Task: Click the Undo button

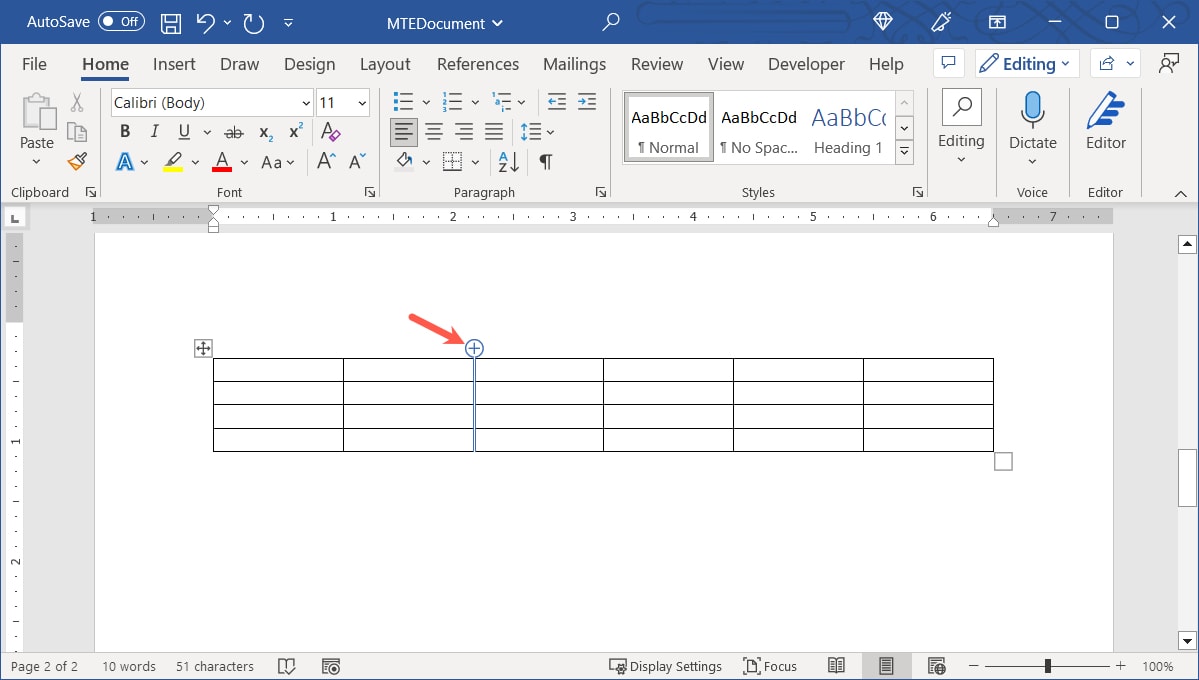Action: click(x=206, y=21)
